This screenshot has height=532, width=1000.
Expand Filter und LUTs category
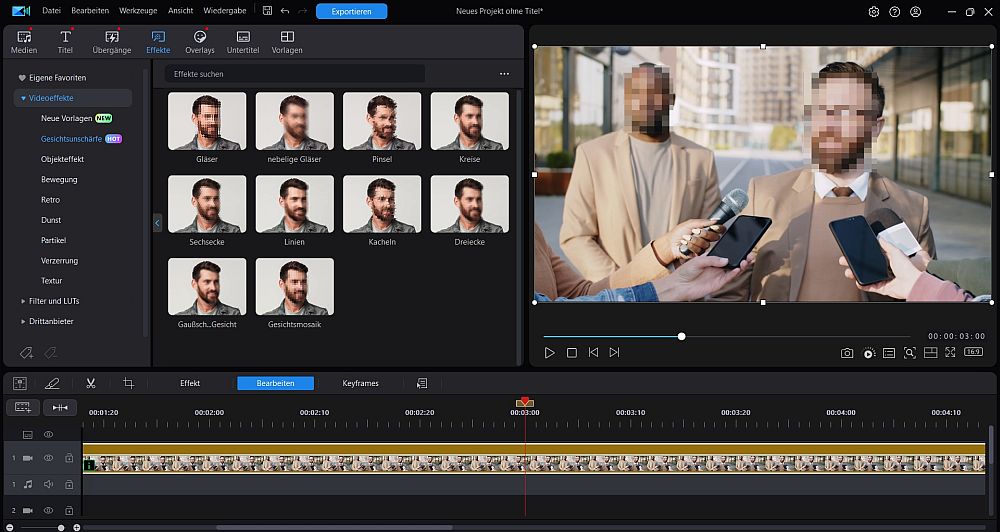point(23,301)
